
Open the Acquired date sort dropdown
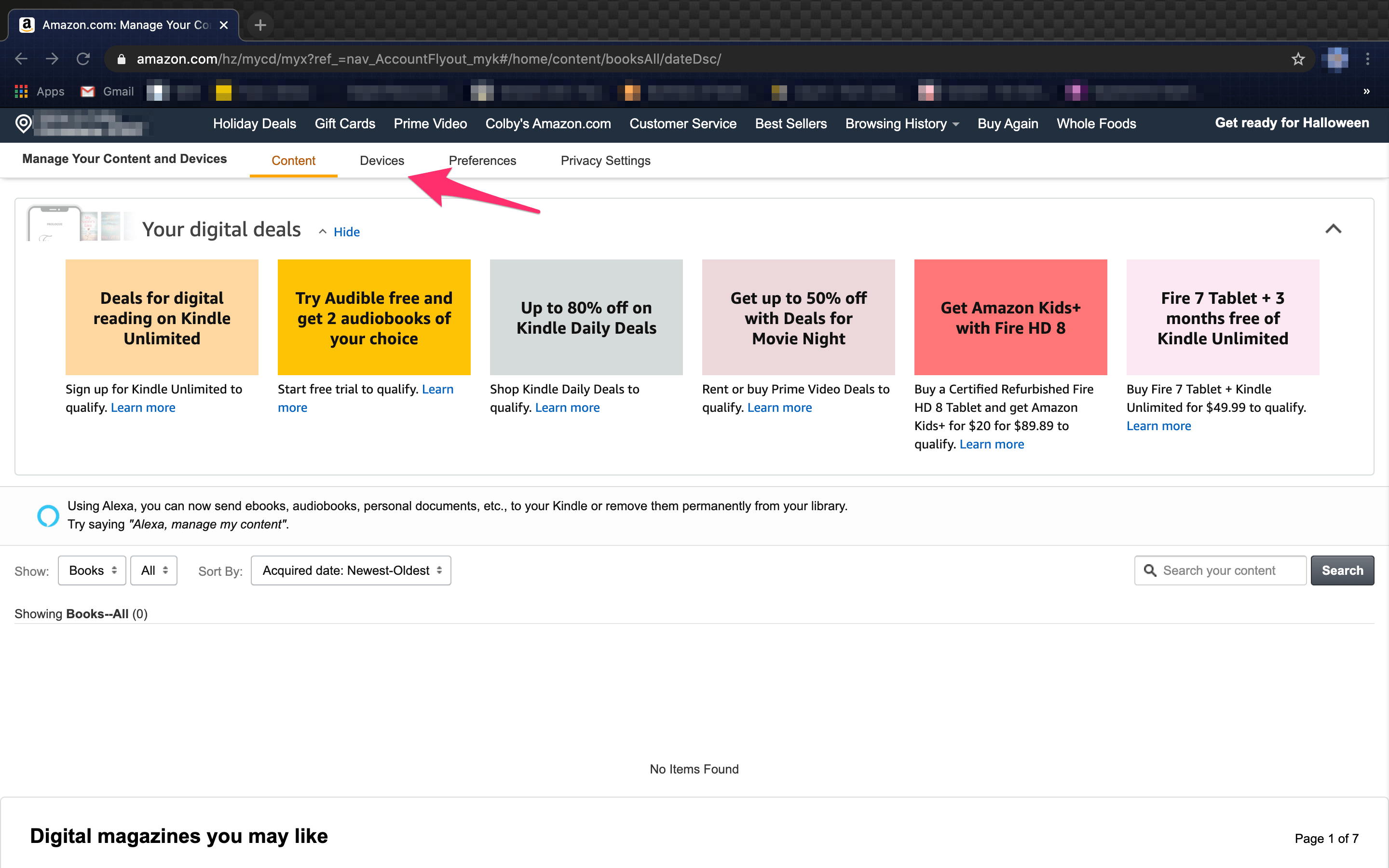pyautogui.click(x=351, y=570)
